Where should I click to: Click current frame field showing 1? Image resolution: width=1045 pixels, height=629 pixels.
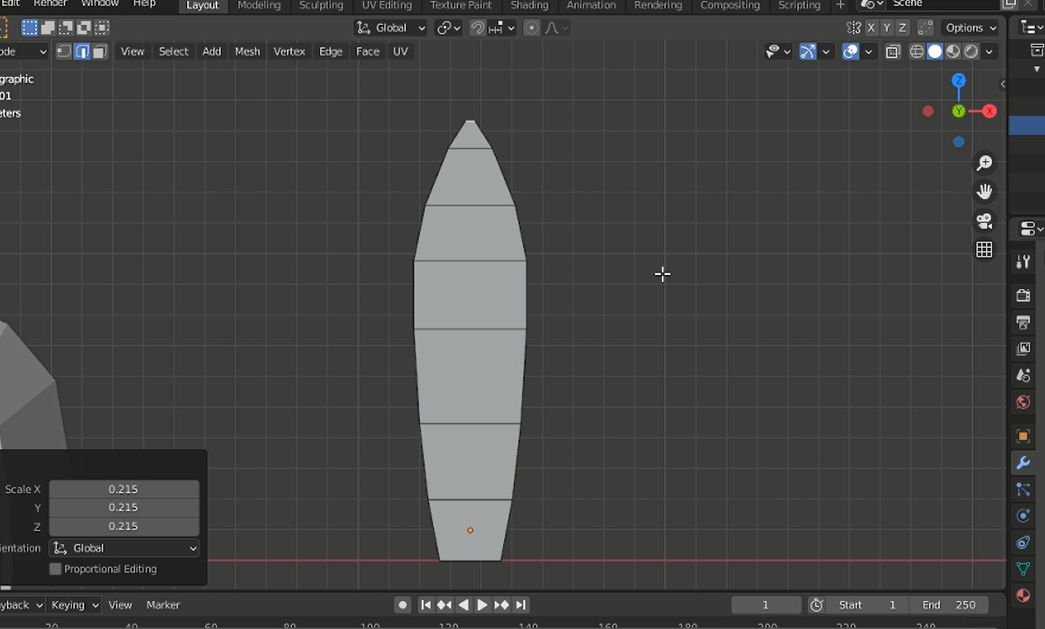(x=766, y=605)
